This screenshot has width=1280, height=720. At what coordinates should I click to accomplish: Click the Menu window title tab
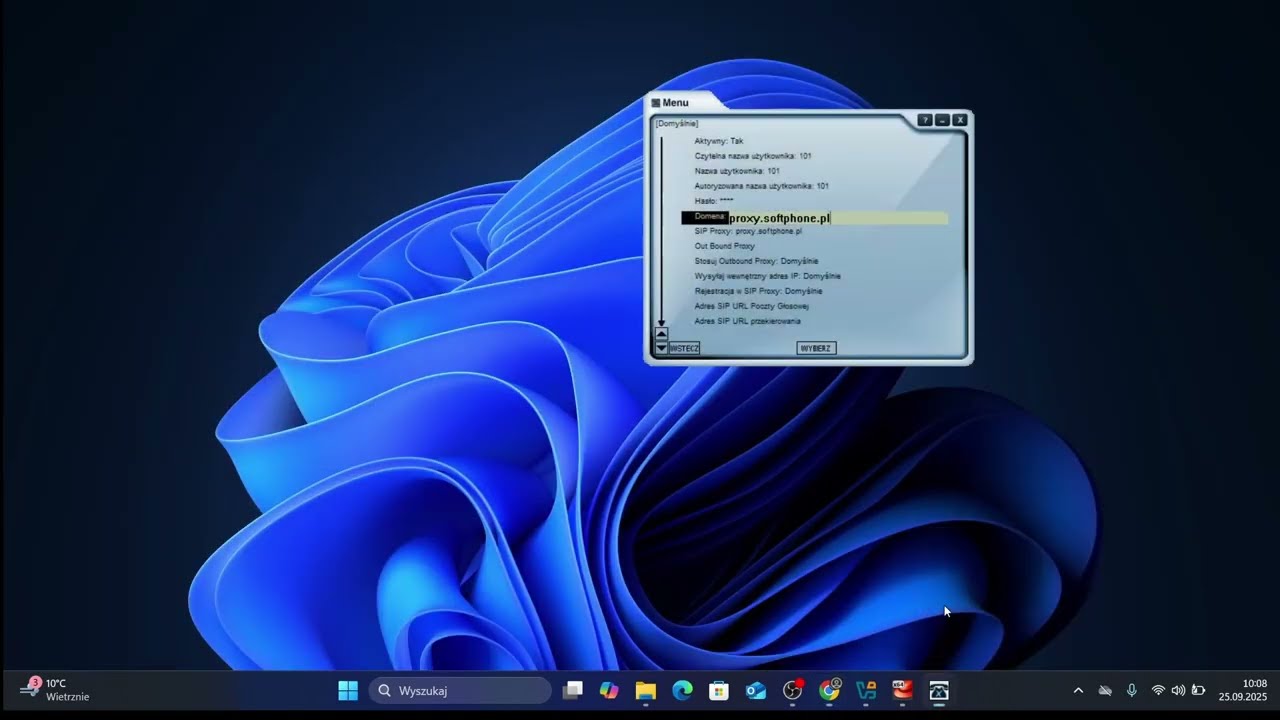676,102
